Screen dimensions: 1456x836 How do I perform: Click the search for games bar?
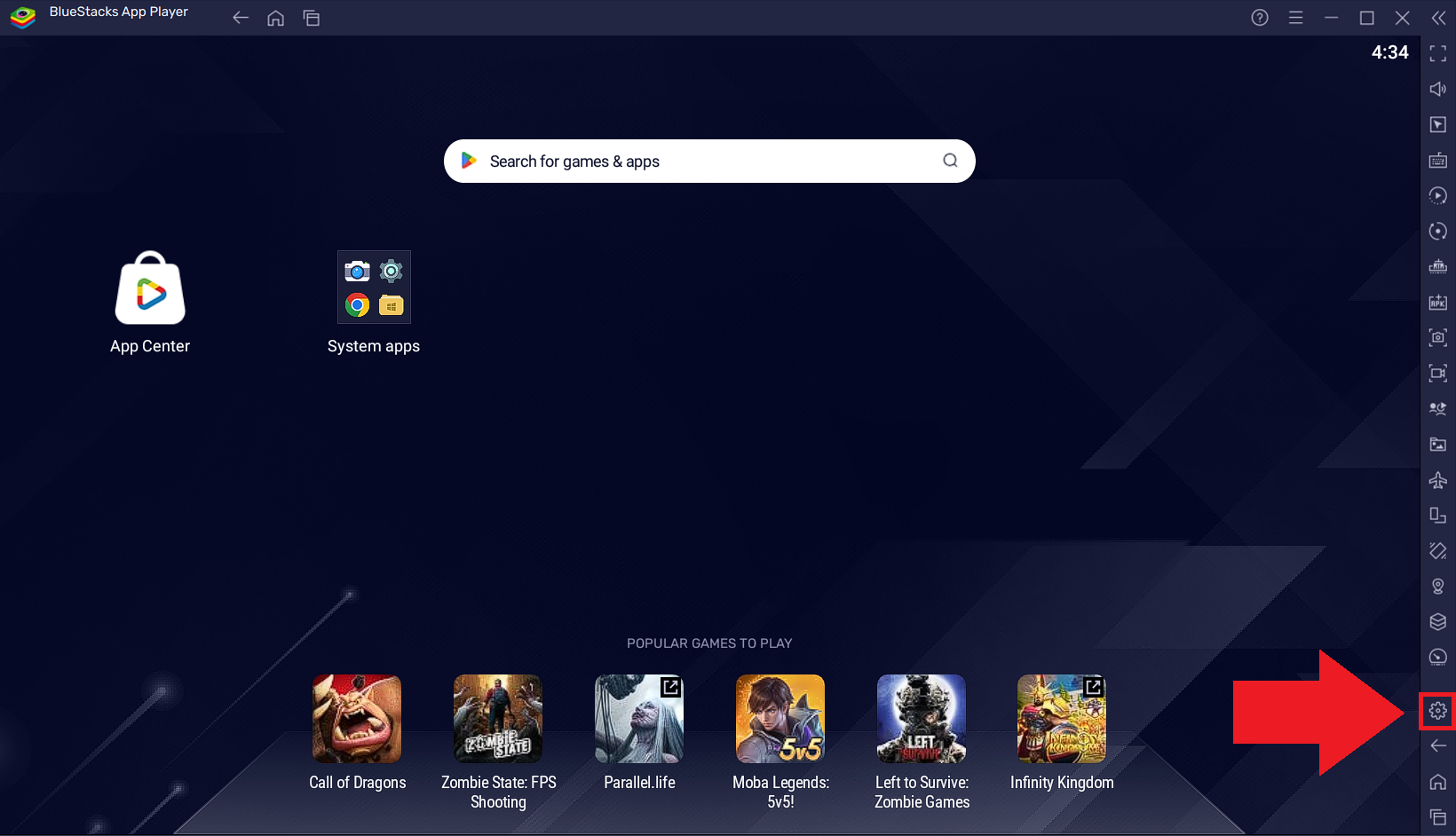click(708, 161)
